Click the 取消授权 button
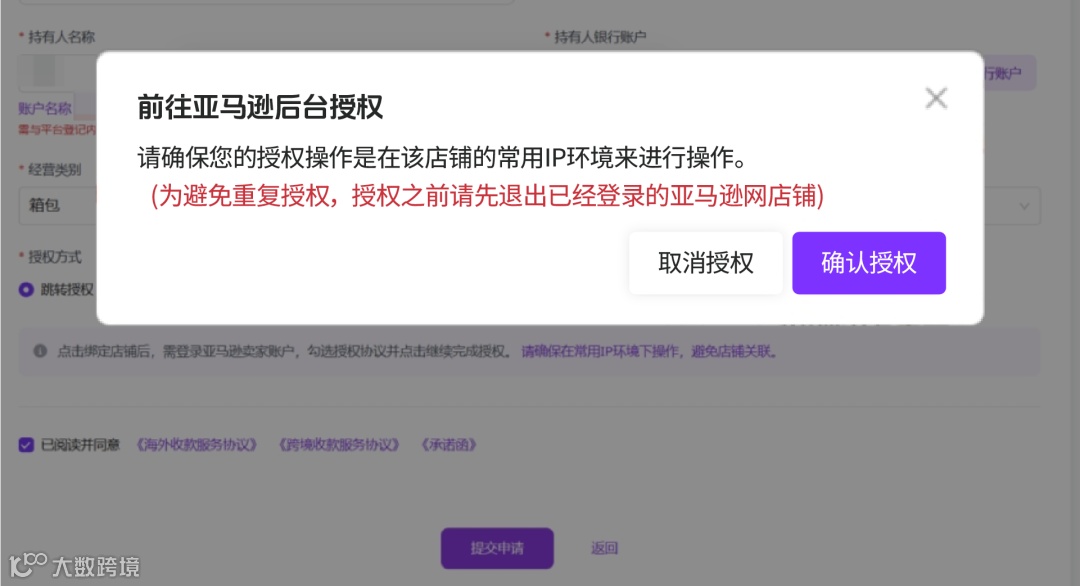Image resolution: width=1080 pixels, height=586 pixels. click(706, 263)
